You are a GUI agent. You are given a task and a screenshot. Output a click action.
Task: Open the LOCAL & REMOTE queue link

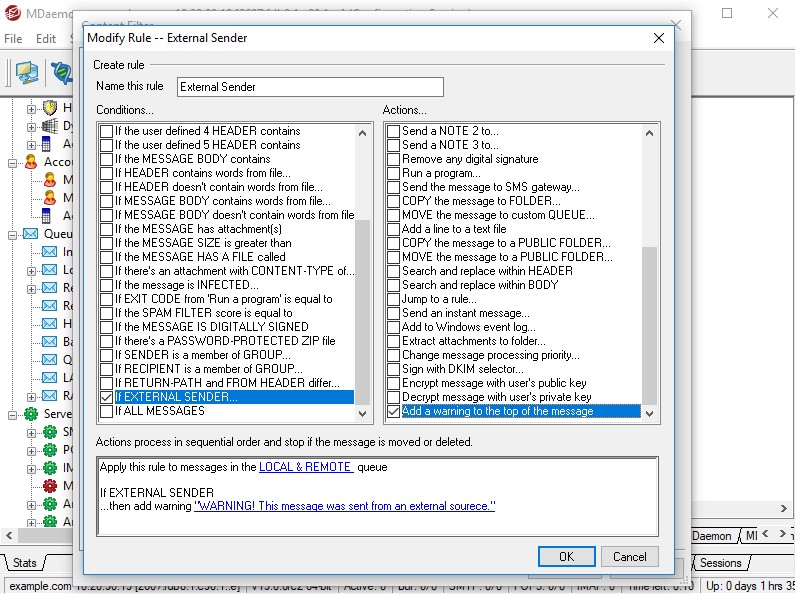point(305,467)
